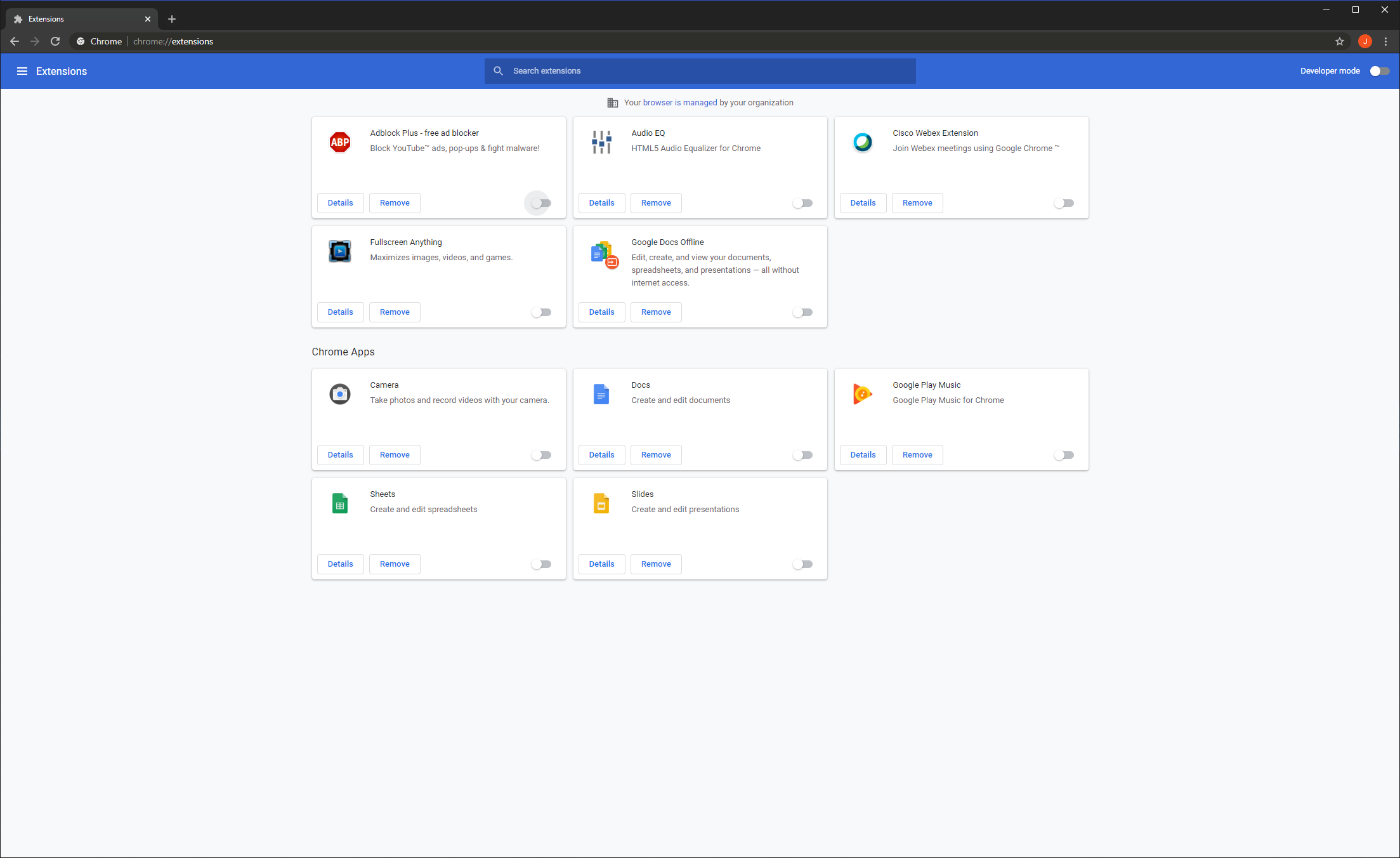Open the Extensions hamburger main menu
Image resolution: width=1400 pixels, height=858 pixels.
(22, 71)
